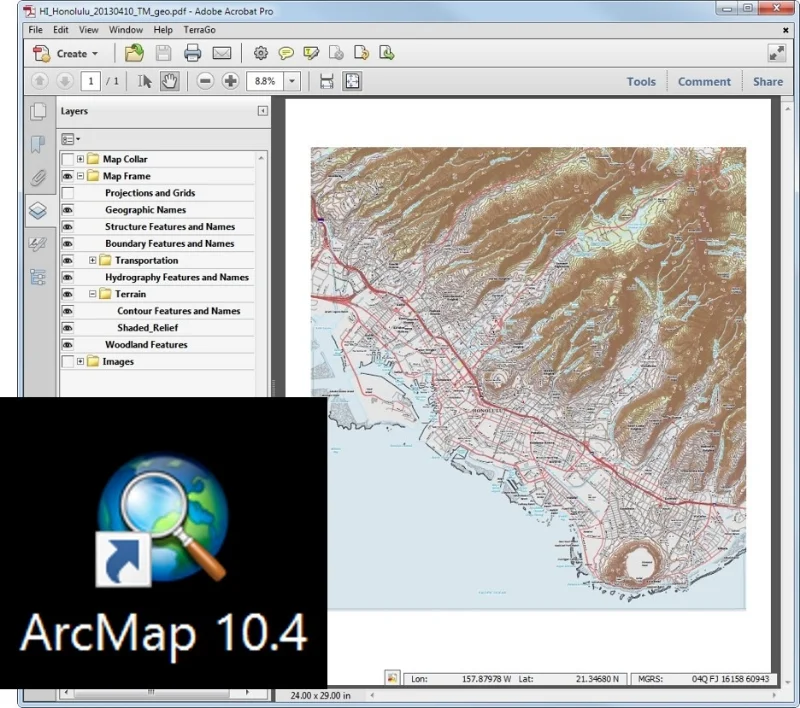
Task: Click the Email envelope icon
Action: 221,53
